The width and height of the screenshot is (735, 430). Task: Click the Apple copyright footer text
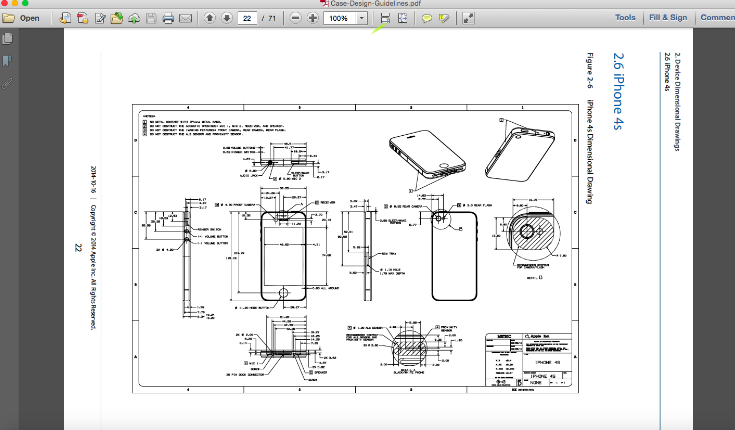93,267
